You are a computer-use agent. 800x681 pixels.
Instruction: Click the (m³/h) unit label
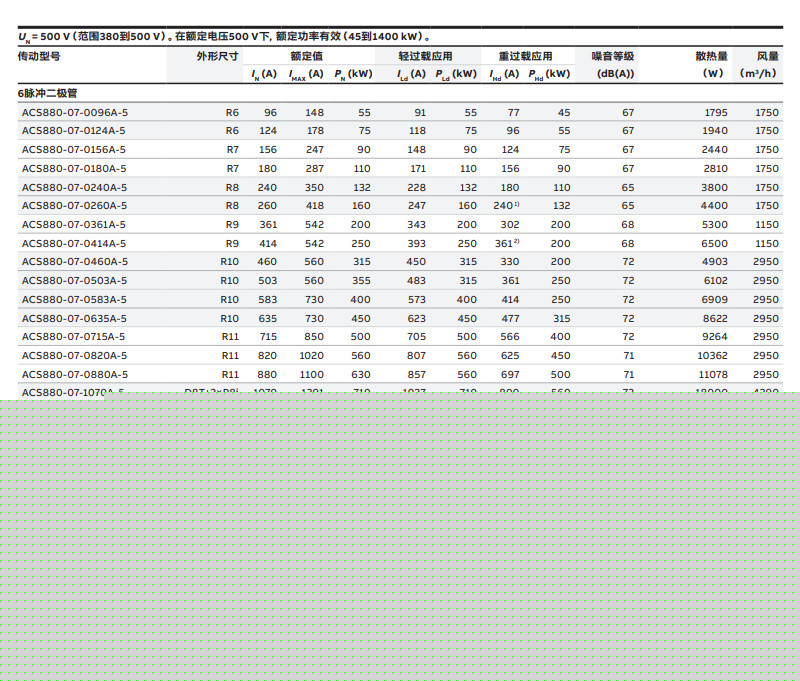tap(758, 73)
